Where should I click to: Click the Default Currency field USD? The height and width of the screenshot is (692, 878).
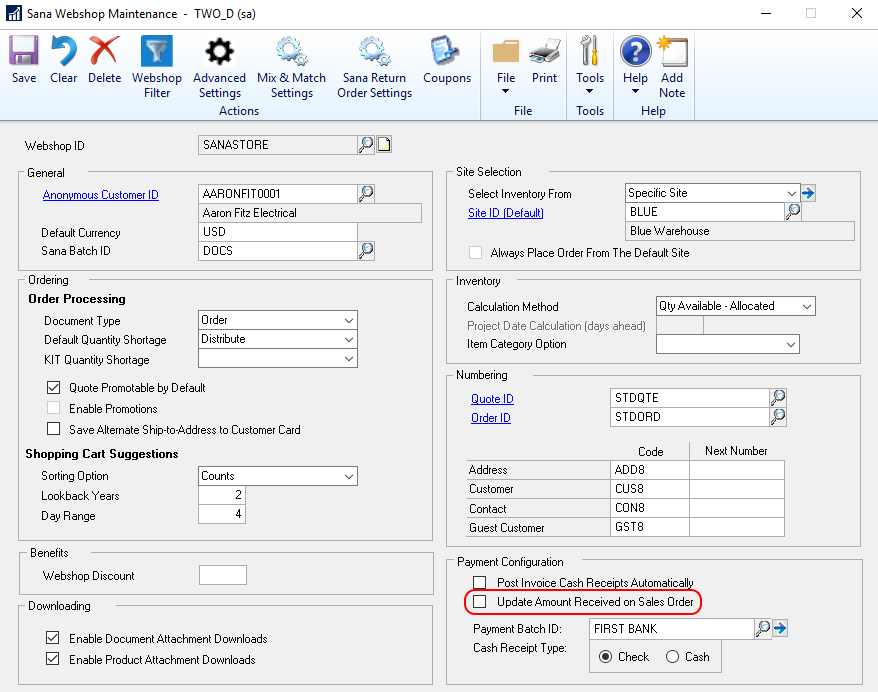click(x=278, y=232)
